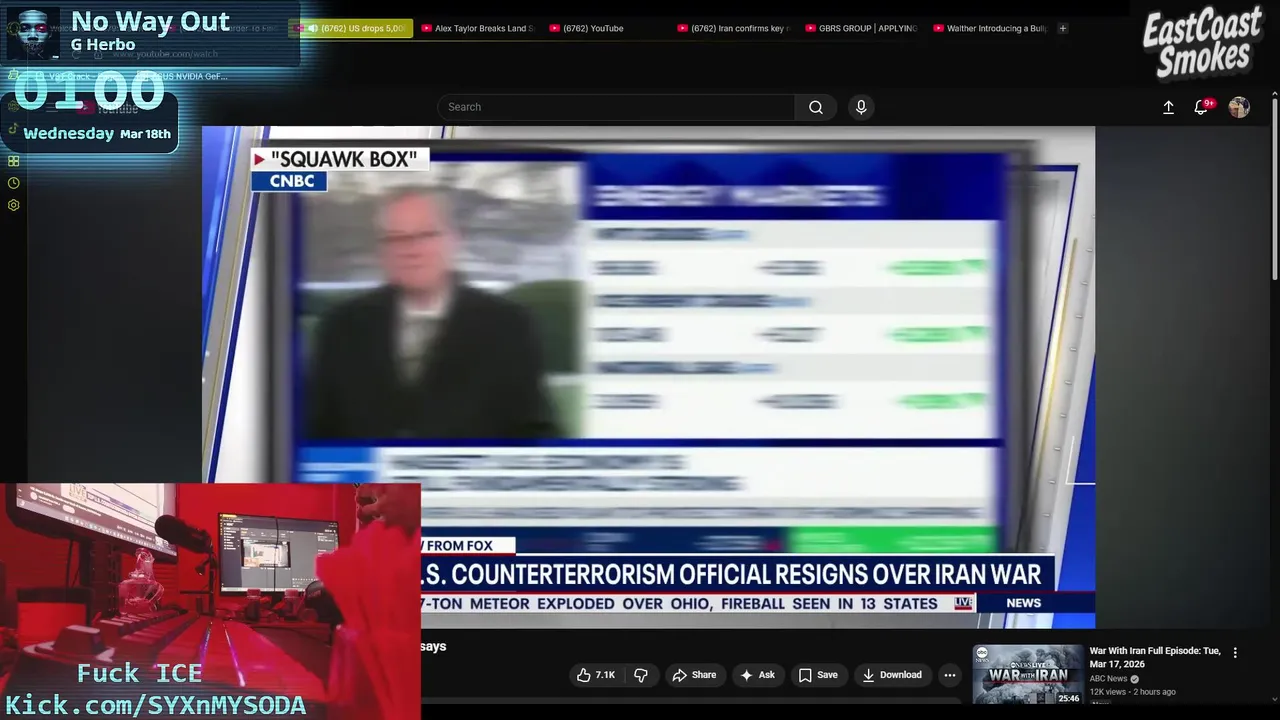Download the video
1280x720 pixels.
(892, 675)
